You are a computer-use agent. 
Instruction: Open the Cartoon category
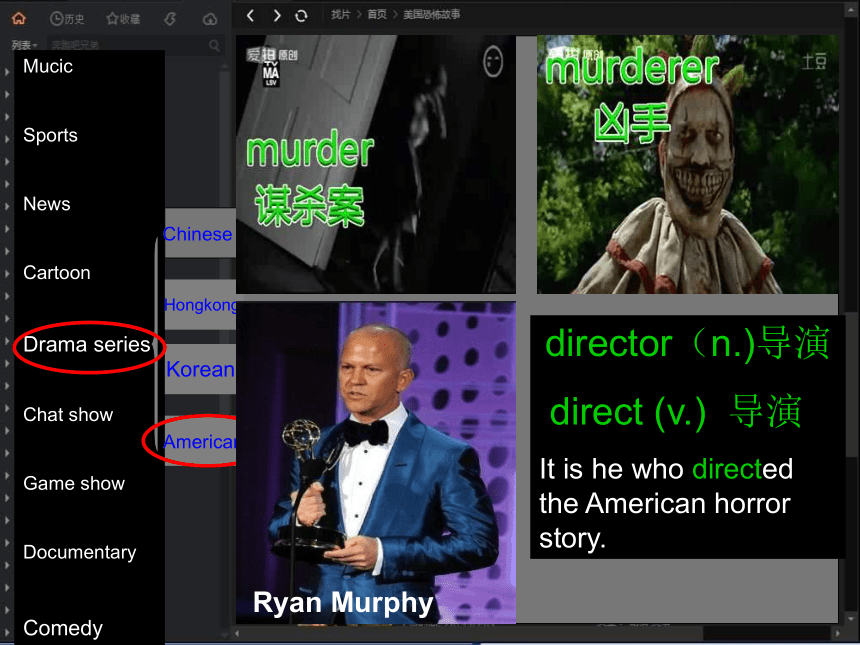[56, 273]
